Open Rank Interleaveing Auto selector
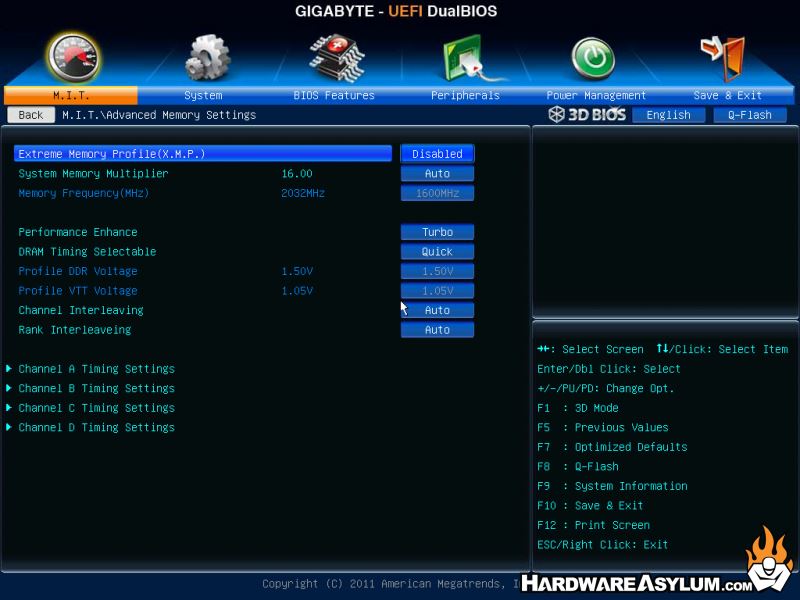Viewport: 800px width, 600px height. (437, 330)
